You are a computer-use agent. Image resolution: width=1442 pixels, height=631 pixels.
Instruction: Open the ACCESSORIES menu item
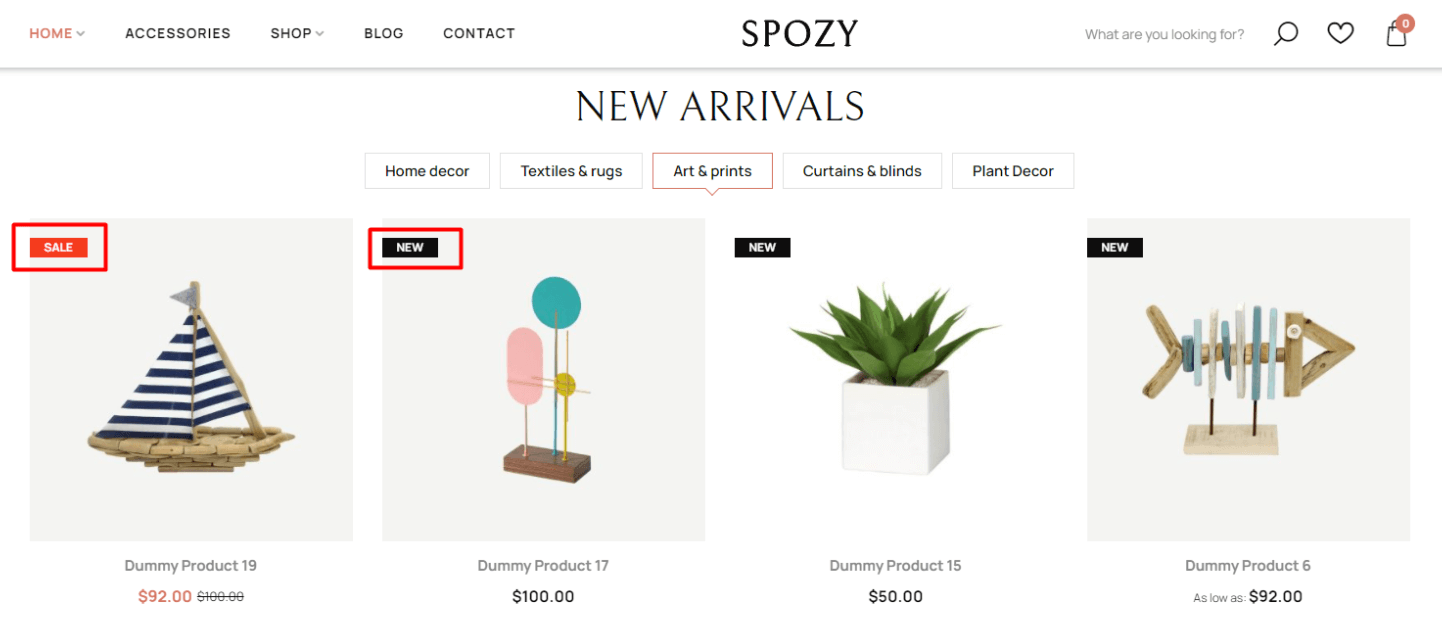pos(178,34)
